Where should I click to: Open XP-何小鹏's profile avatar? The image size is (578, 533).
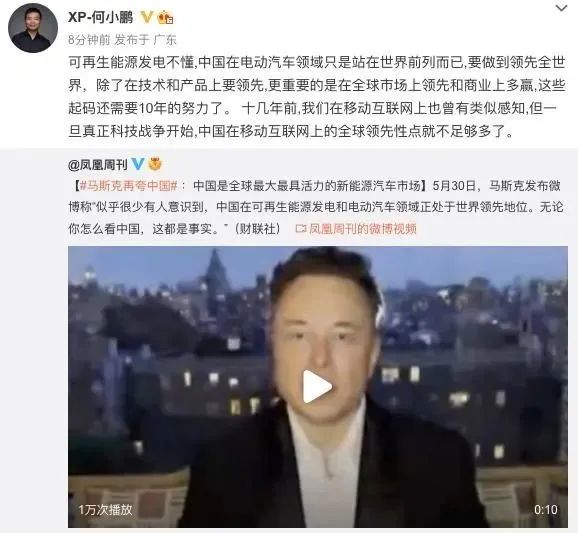[33, 28]
